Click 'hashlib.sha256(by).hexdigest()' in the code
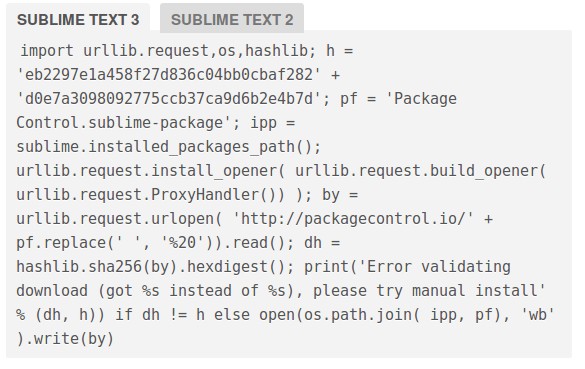The width and height of the screenshot is (585, 369). (x=155, y=267)
